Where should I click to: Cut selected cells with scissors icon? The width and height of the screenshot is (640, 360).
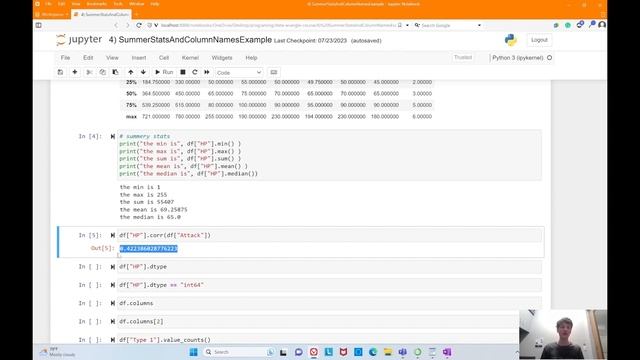(89, 72)
